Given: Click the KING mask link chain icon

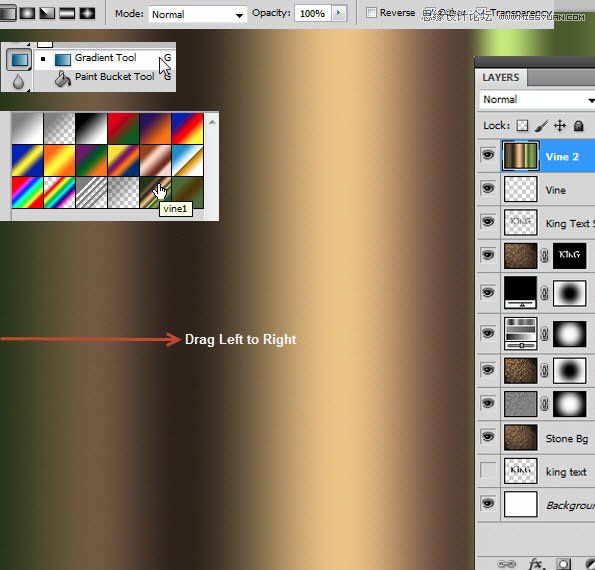Looking at the screenshot, I should click(x=545, y=256).
